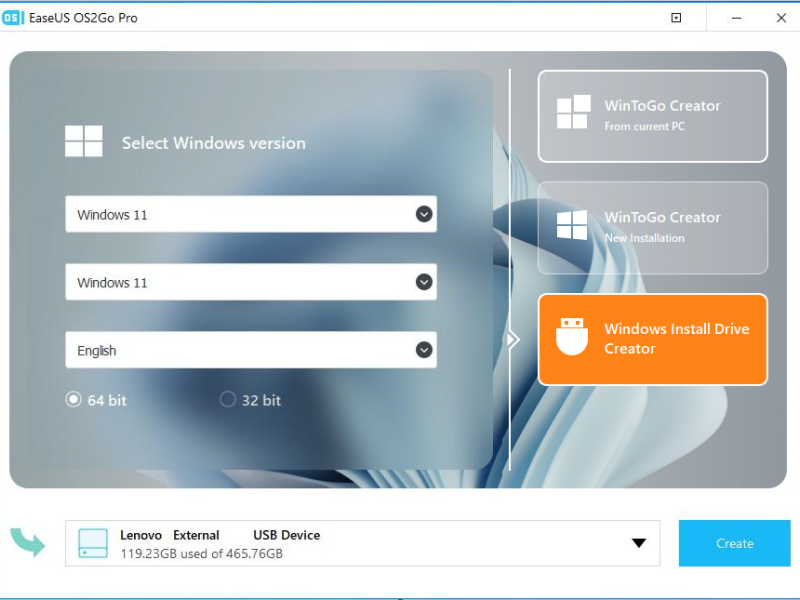Click the Create button
Image resolution: width=800 pixels, height=600 pixels.
735,543
